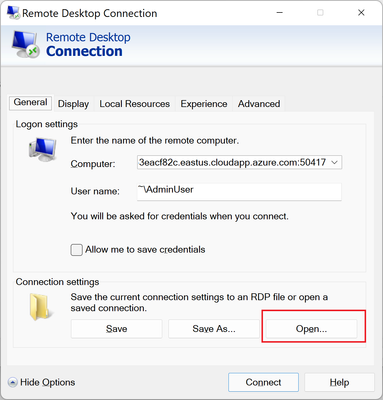Collapse options via Hide Options
This screenshot has width=383, height=400.
click(41, 382)
